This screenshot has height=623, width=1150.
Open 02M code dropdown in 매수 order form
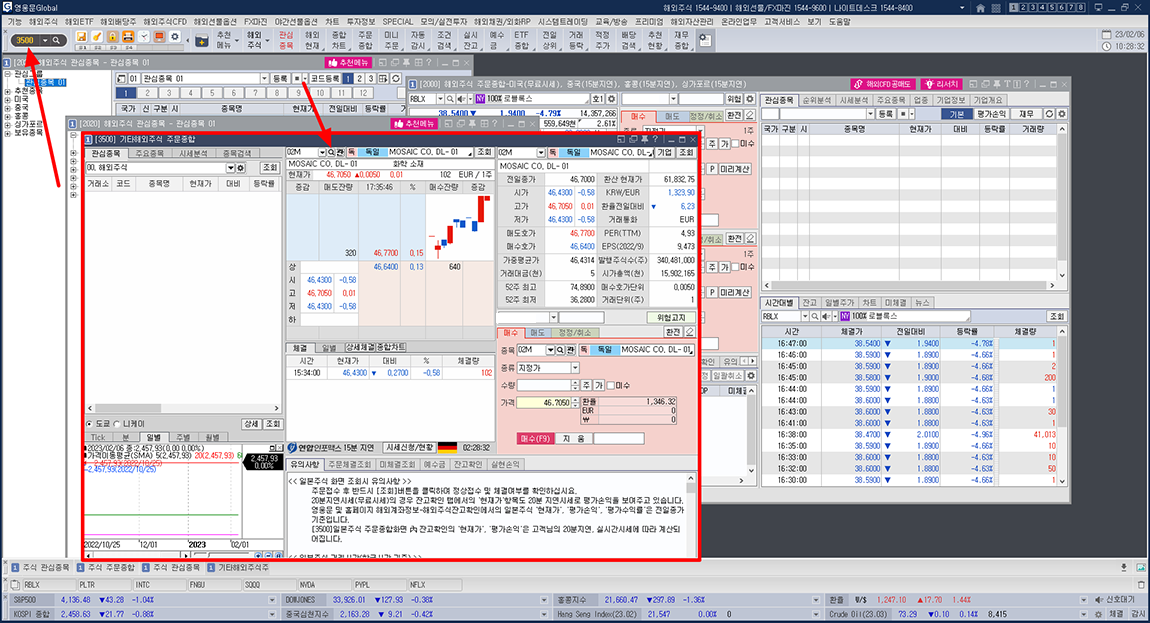(x=550, y=350)
